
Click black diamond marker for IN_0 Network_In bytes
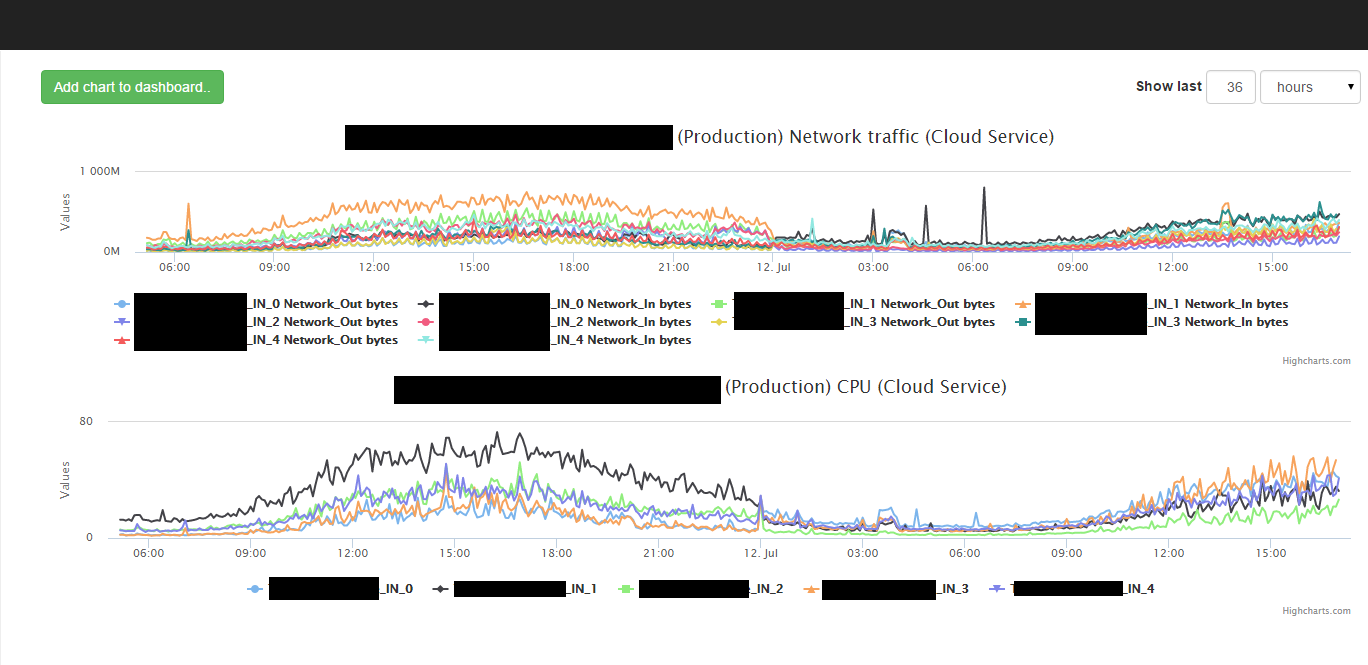[x=426, y=304]
